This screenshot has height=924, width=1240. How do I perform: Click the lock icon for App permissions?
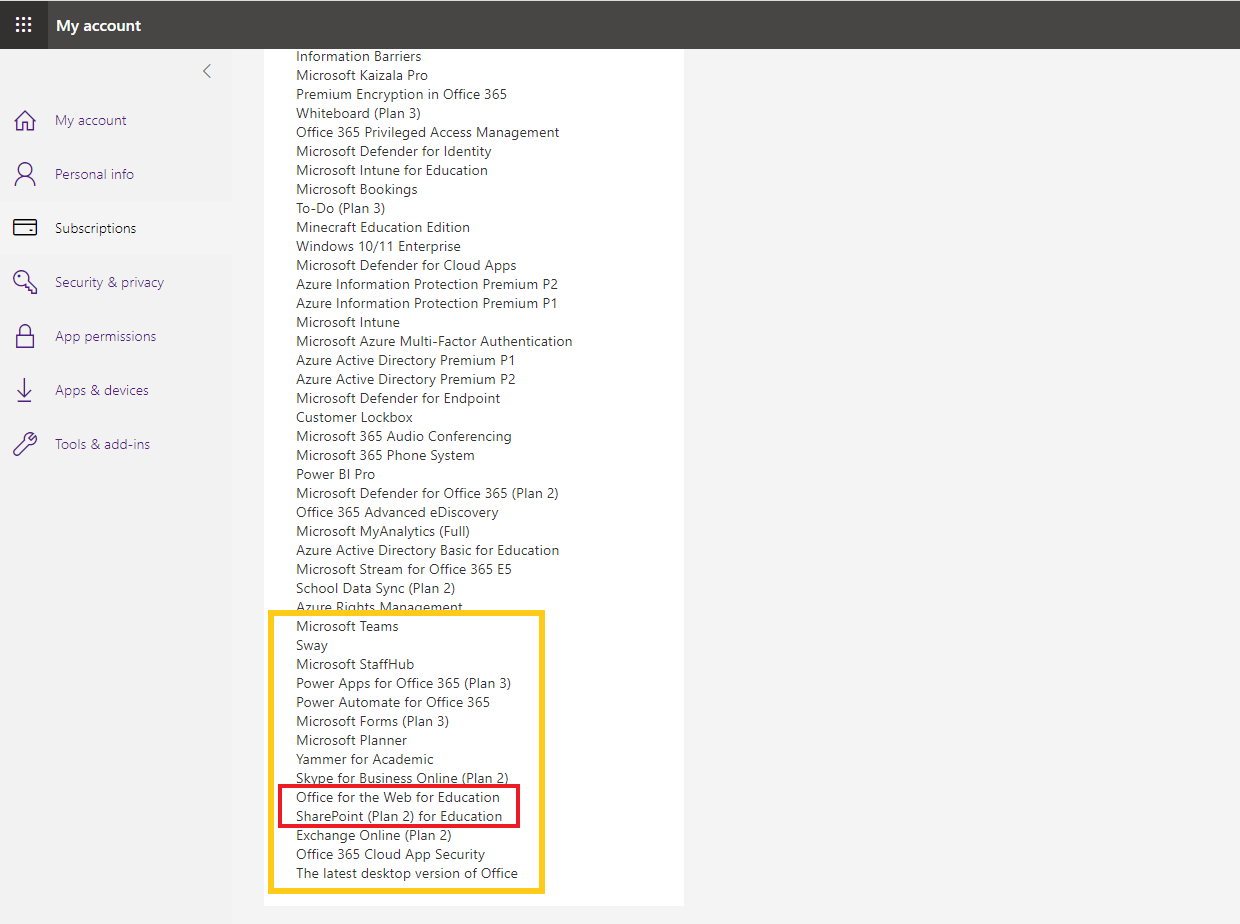tap(25, 336)
